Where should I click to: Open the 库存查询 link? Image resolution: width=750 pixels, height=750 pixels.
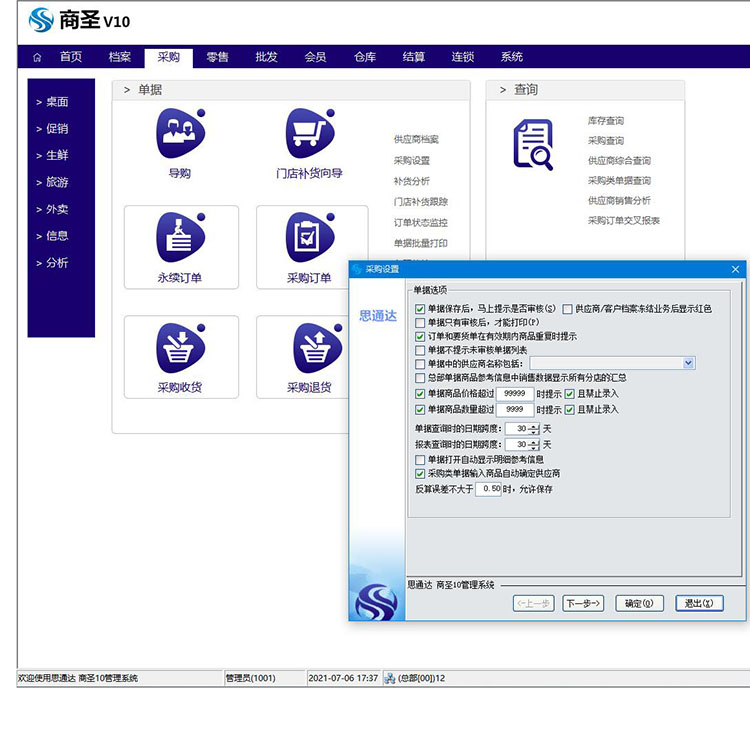tap(606, 121)
